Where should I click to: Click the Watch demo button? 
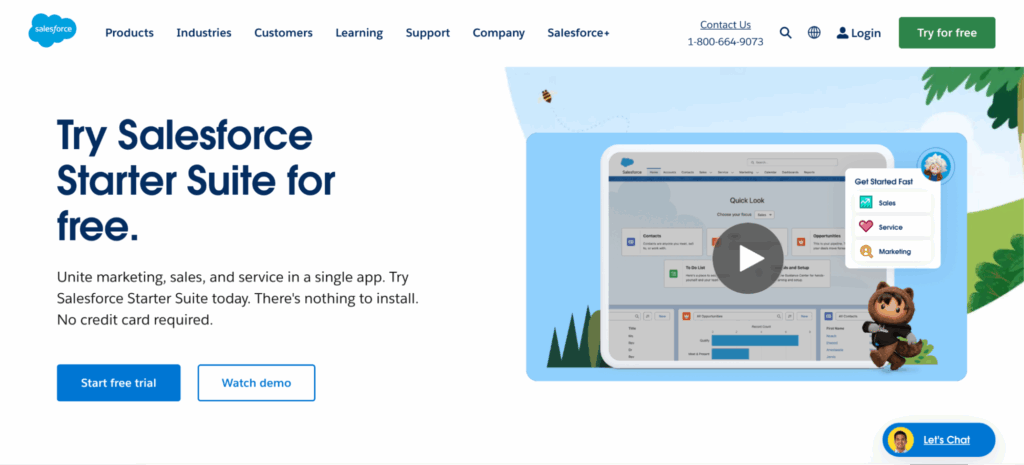tap(257, 383)
